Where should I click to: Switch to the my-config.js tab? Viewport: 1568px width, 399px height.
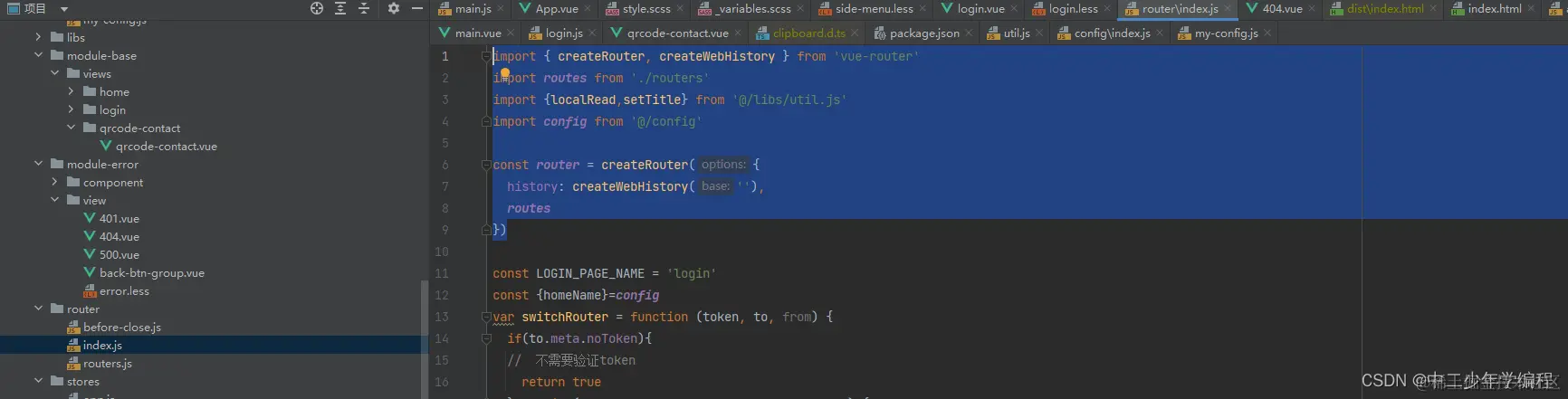tap(1227, 33)
